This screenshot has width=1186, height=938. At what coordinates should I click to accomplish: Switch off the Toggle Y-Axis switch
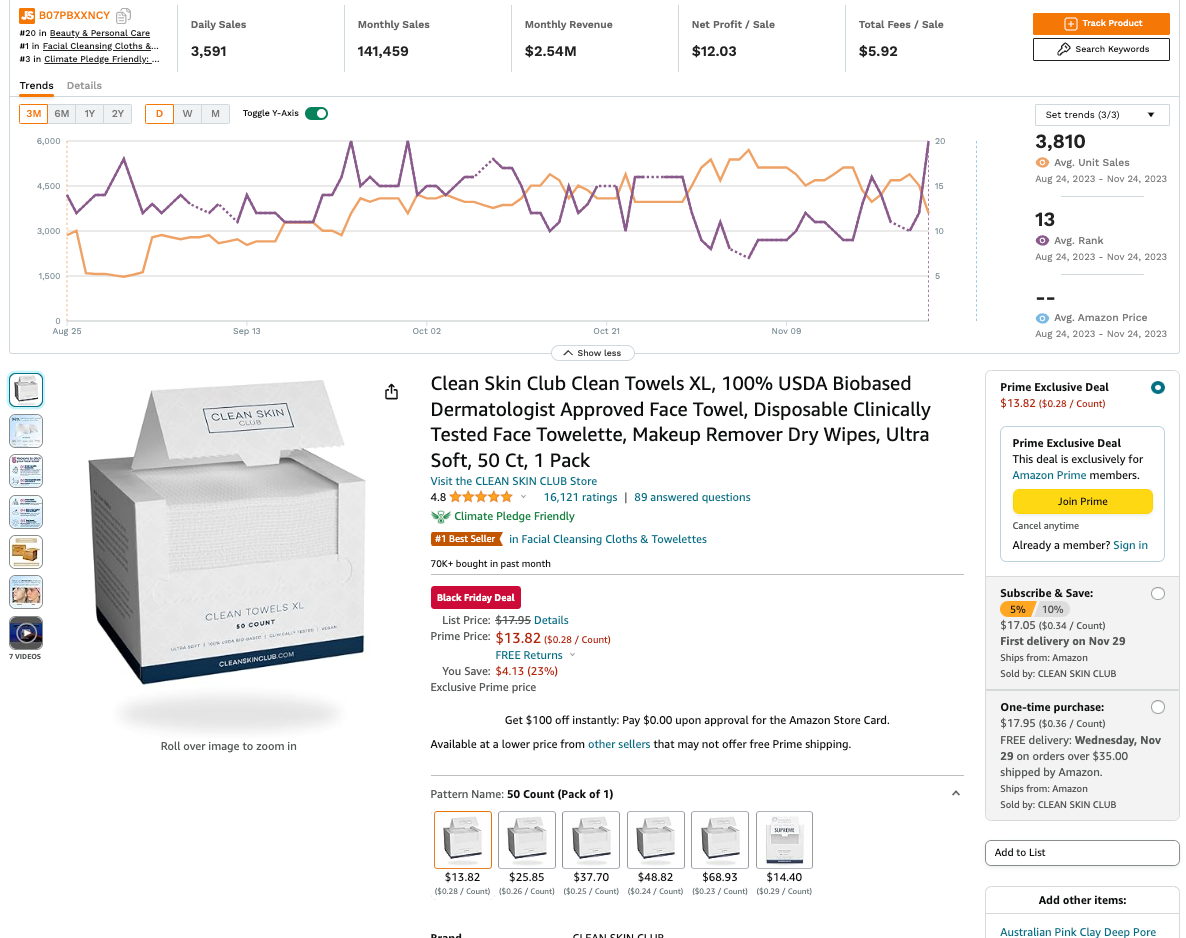coord(316,113)
